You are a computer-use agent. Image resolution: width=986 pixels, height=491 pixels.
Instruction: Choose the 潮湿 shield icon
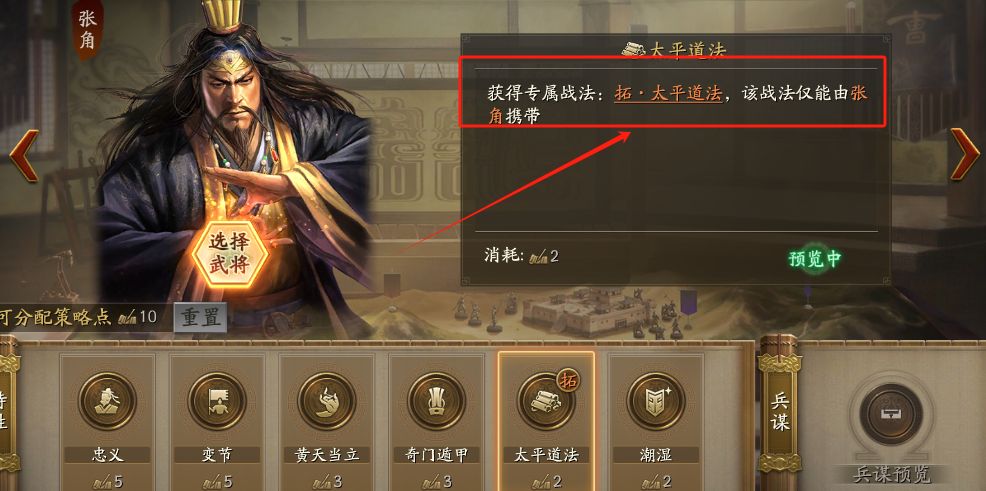656,401
